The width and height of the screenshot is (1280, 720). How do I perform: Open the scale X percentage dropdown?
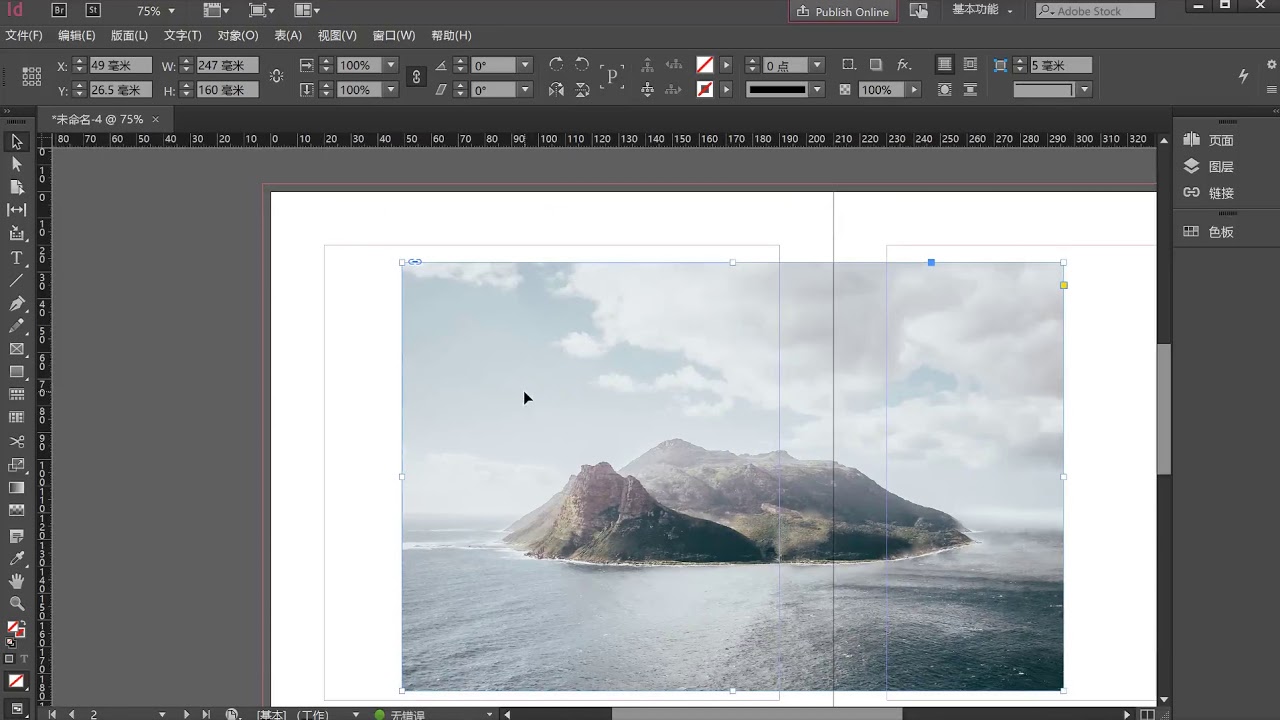click(x=389, y=65)
